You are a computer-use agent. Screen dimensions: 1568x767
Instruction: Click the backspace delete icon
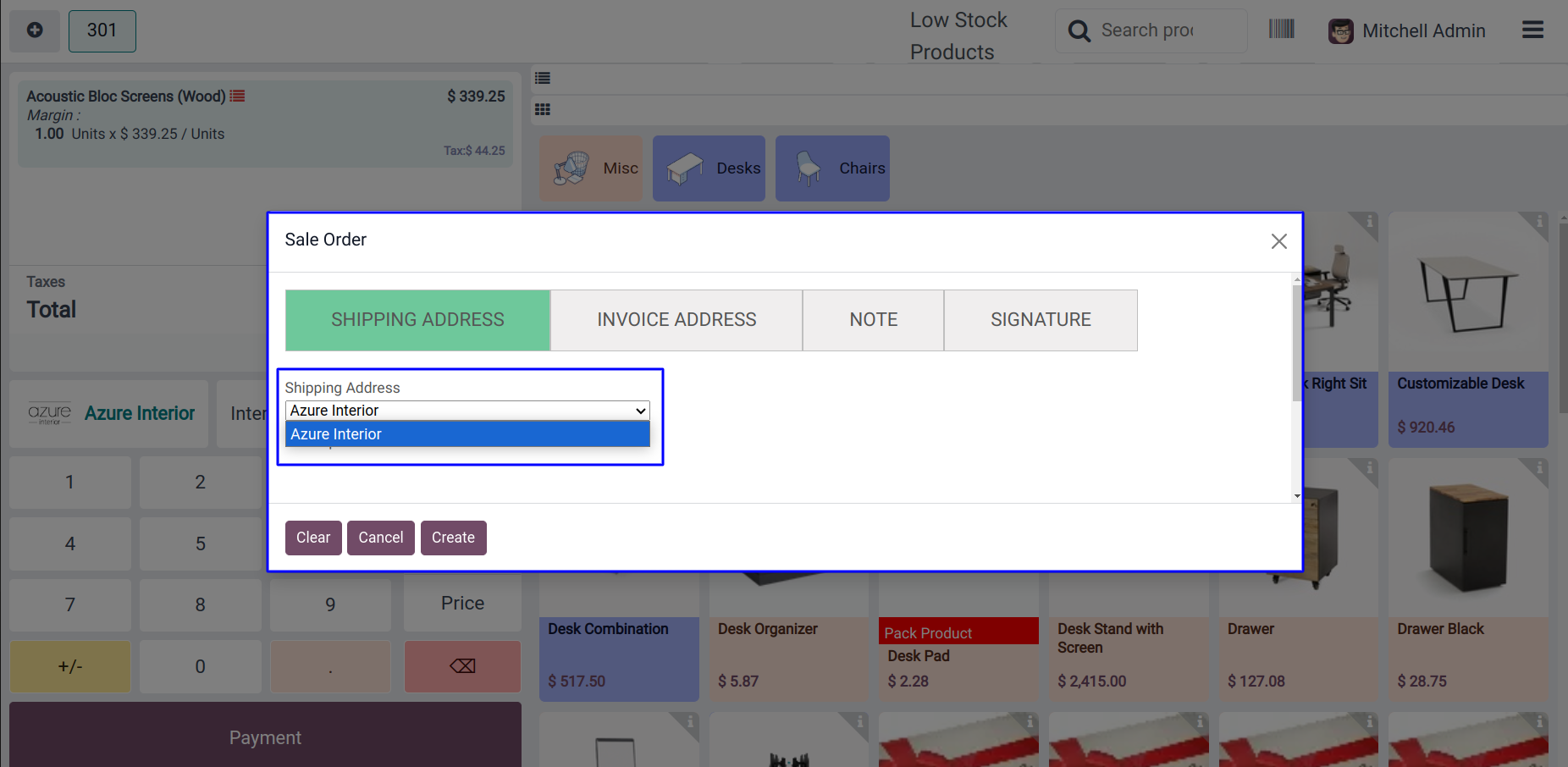(x=462, y=666)
